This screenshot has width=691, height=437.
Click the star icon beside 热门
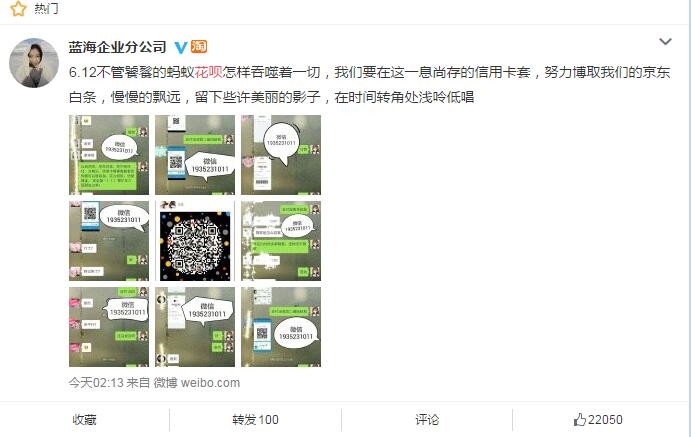18,8
